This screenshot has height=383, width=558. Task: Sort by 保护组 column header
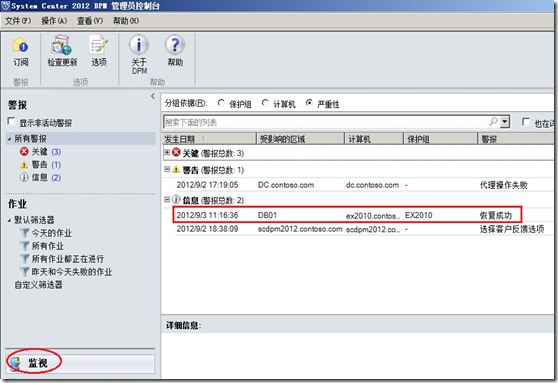tap(440, 139)
